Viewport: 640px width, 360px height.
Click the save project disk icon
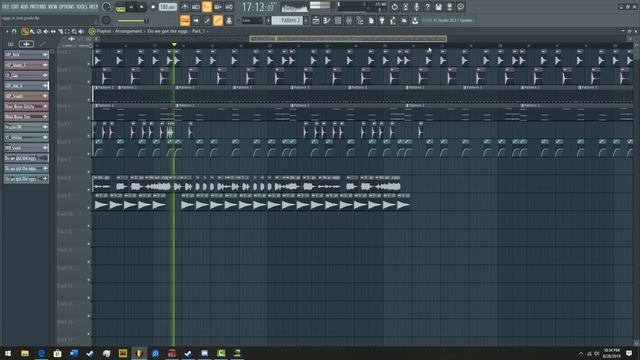pyautogui.click(x=438, y=7)
